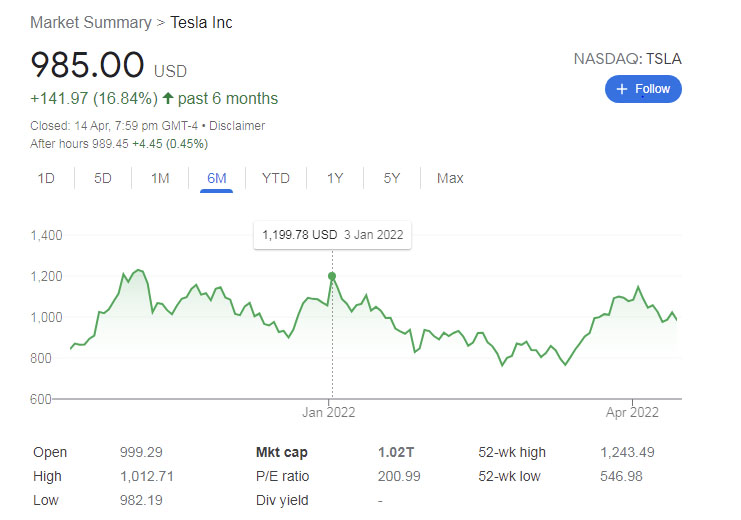Choose the 6M time range tab

[x=216, y=179]
